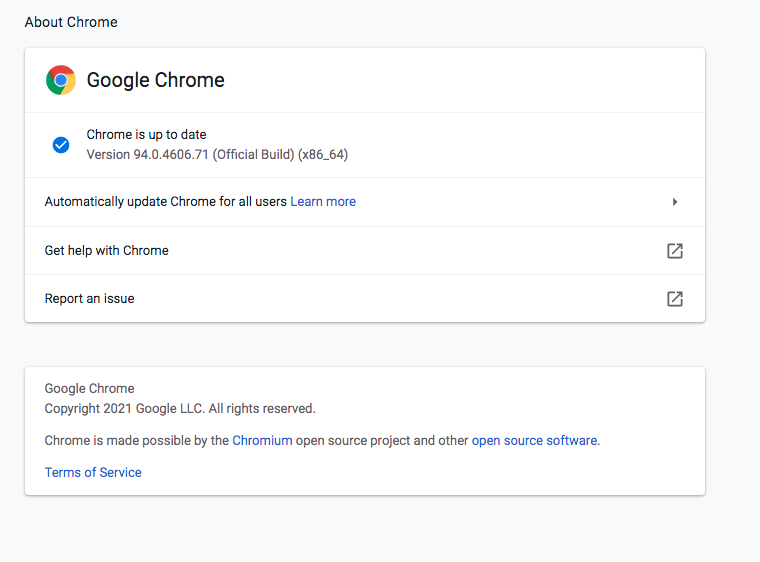Image resolution: width=760 pixels, height=562 pixels.
Task: Click the About Chrome heading
Action: [71, 22]
